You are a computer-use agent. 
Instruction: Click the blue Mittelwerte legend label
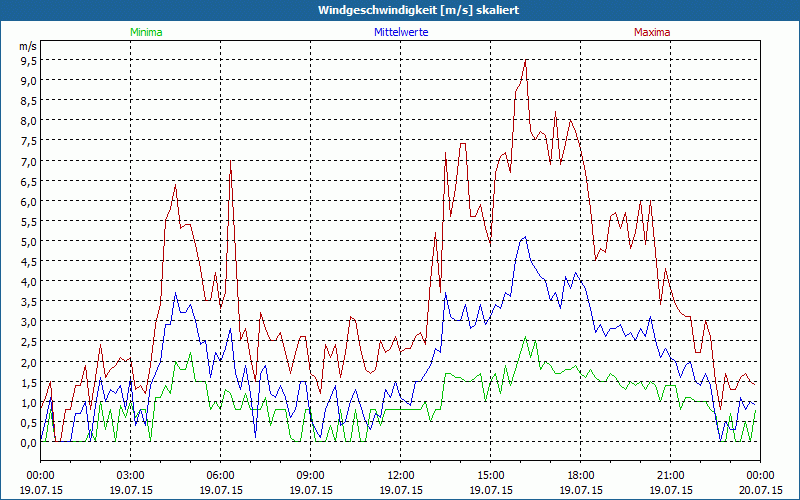[x=400, y=32]
